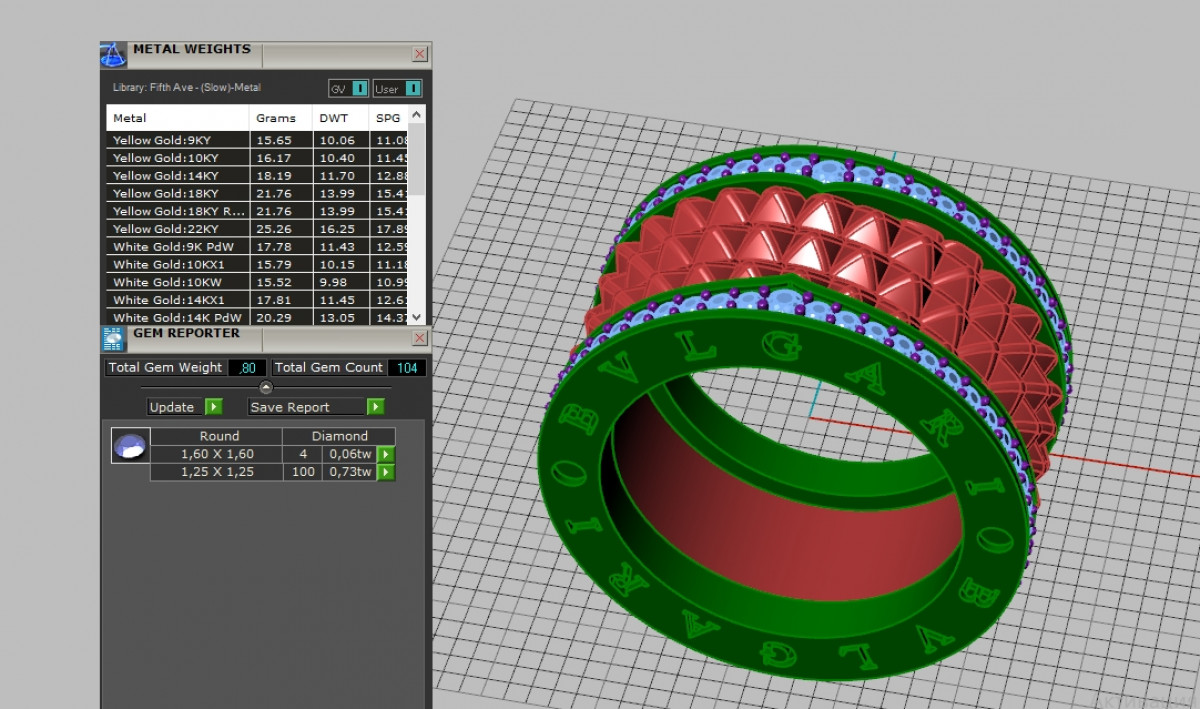Click the green arrow beside Update

coord(213,407)
